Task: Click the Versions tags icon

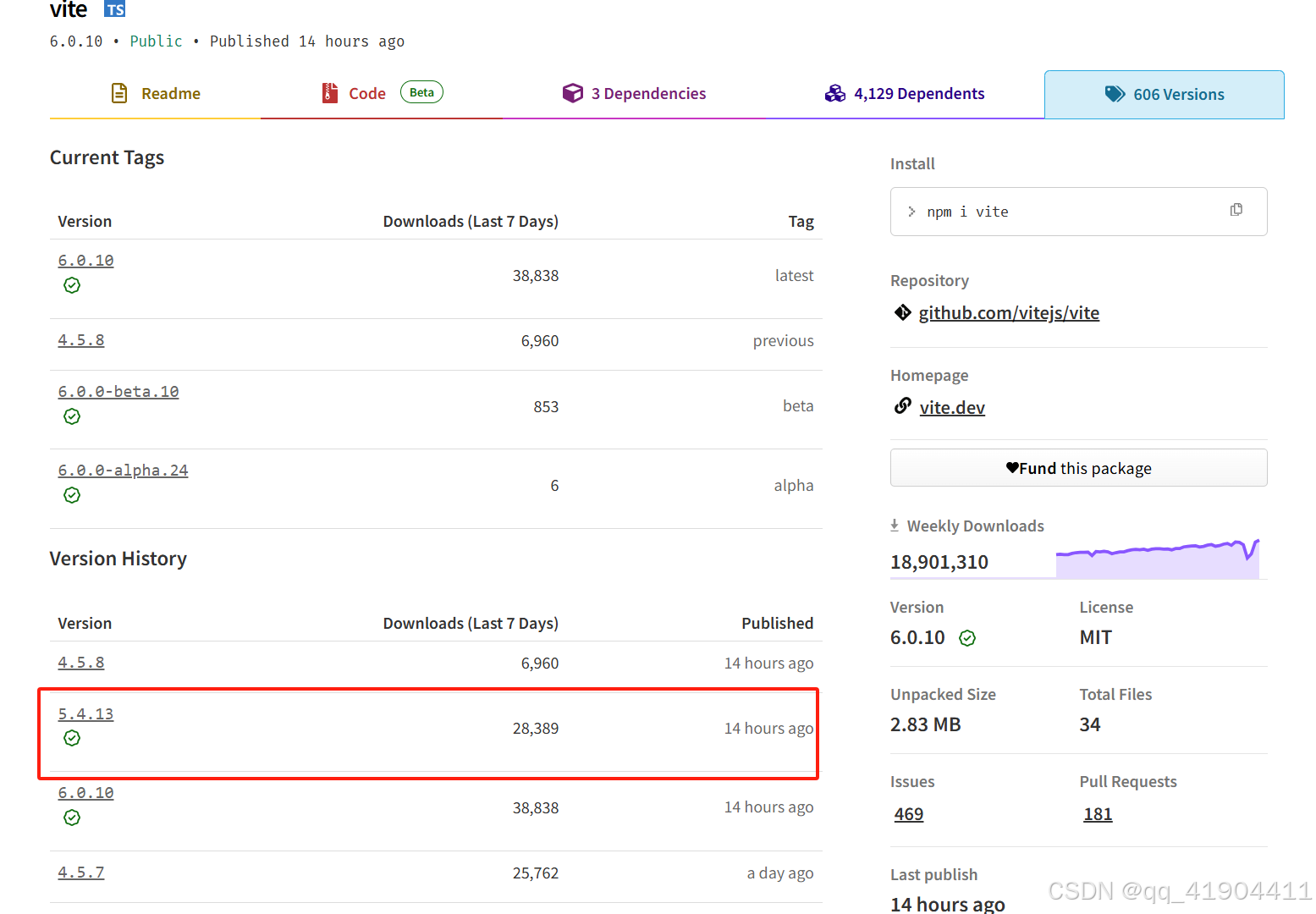Action: (x=1115, y=94)
